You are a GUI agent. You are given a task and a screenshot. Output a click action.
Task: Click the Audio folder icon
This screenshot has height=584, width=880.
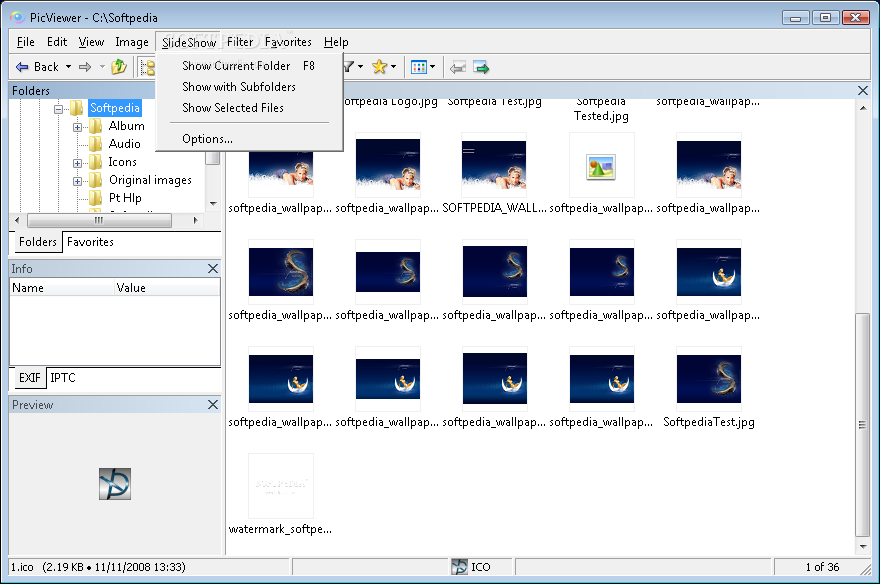click(x=95, y=144)
